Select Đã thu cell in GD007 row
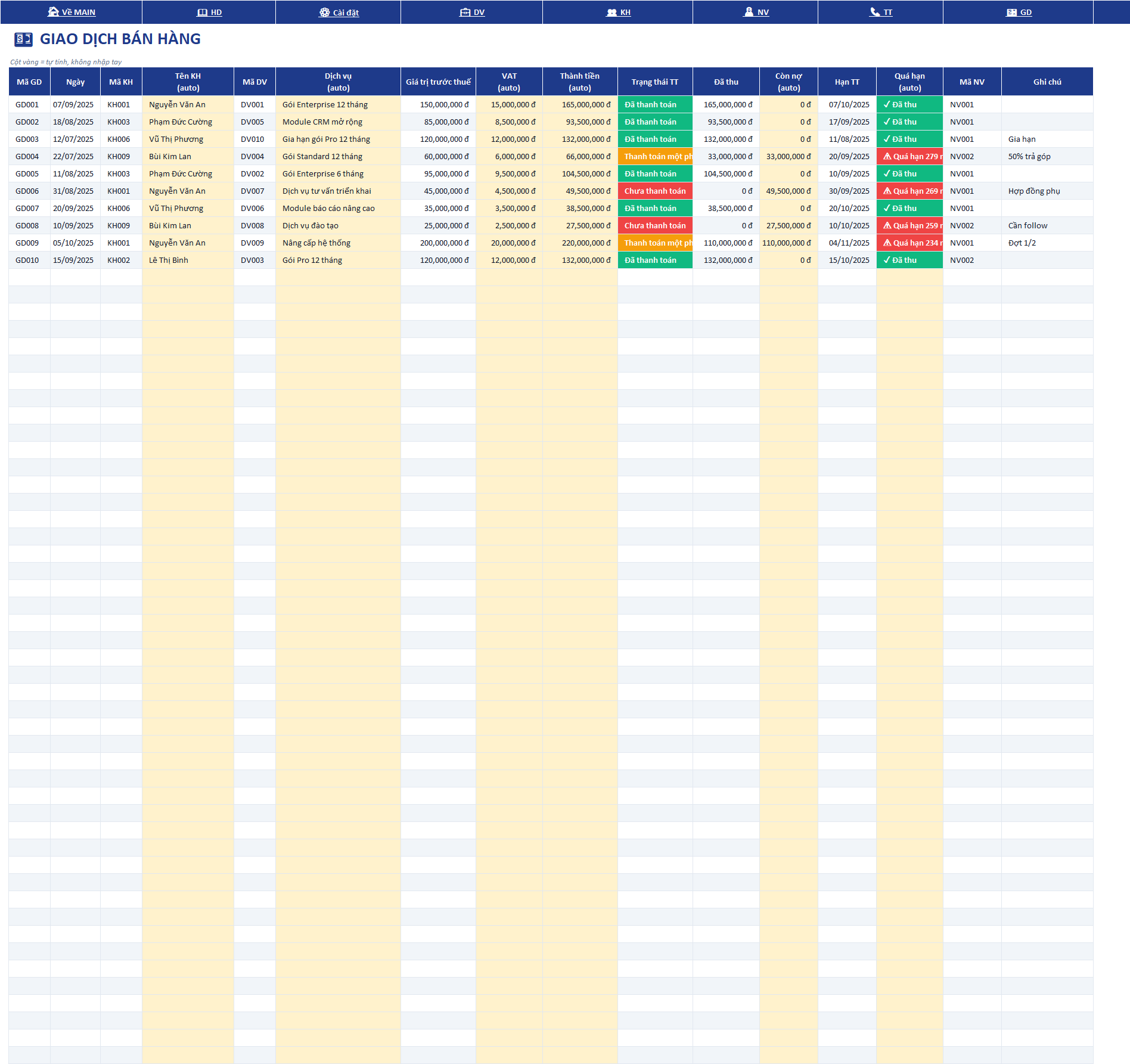This screenshot has width=1130, height=1064. 909,208
